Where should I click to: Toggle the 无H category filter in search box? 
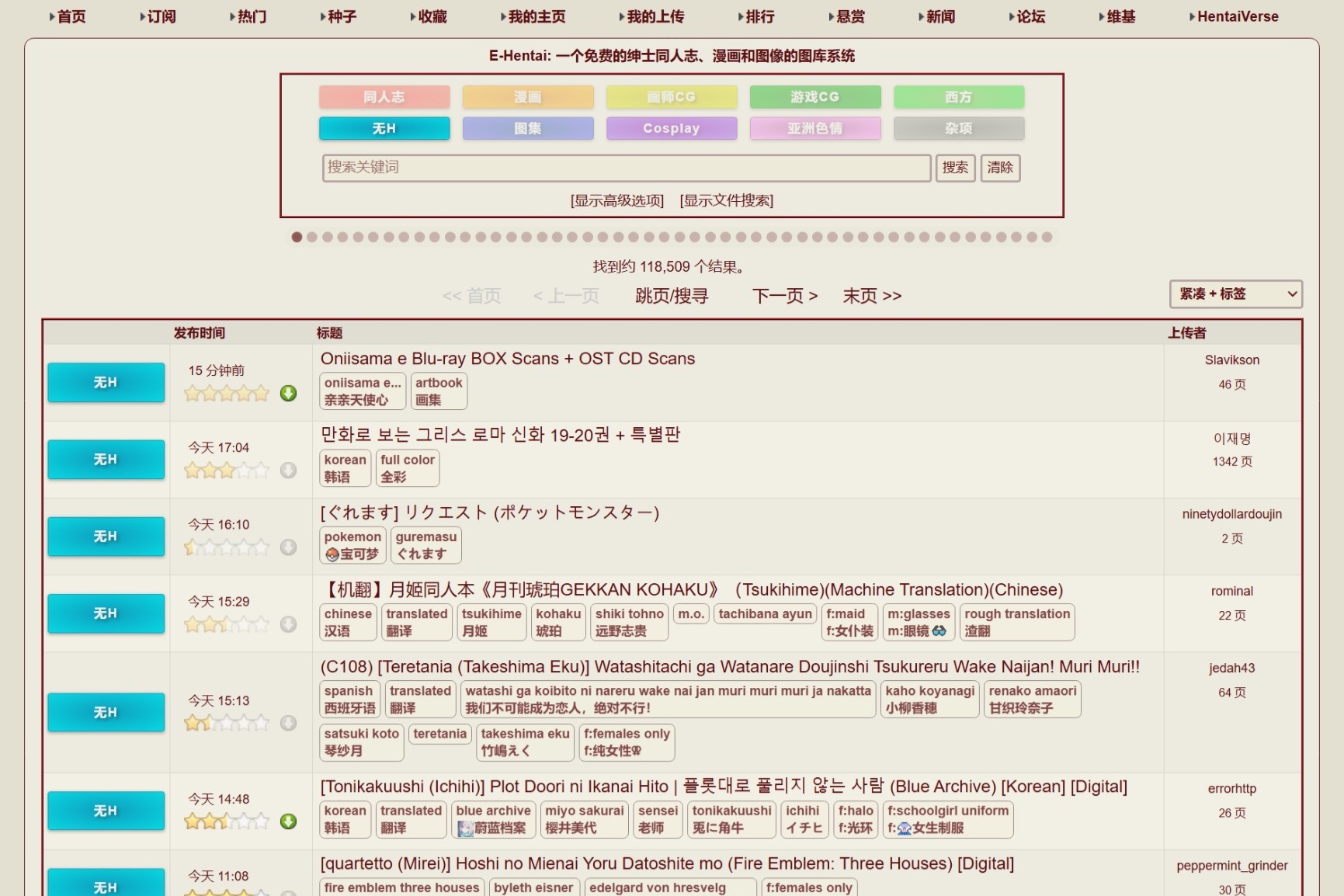tap(384, 128)
